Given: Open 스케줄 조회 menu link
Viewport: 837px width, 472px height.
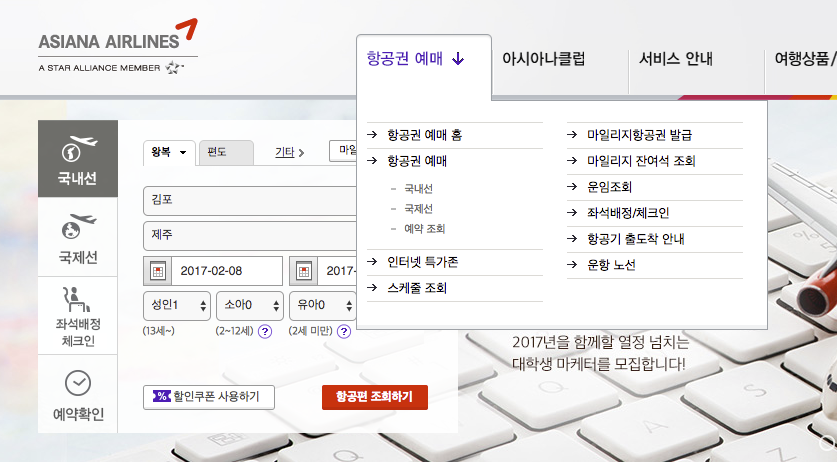Looking at the screenshot, I should pos(417,288).
